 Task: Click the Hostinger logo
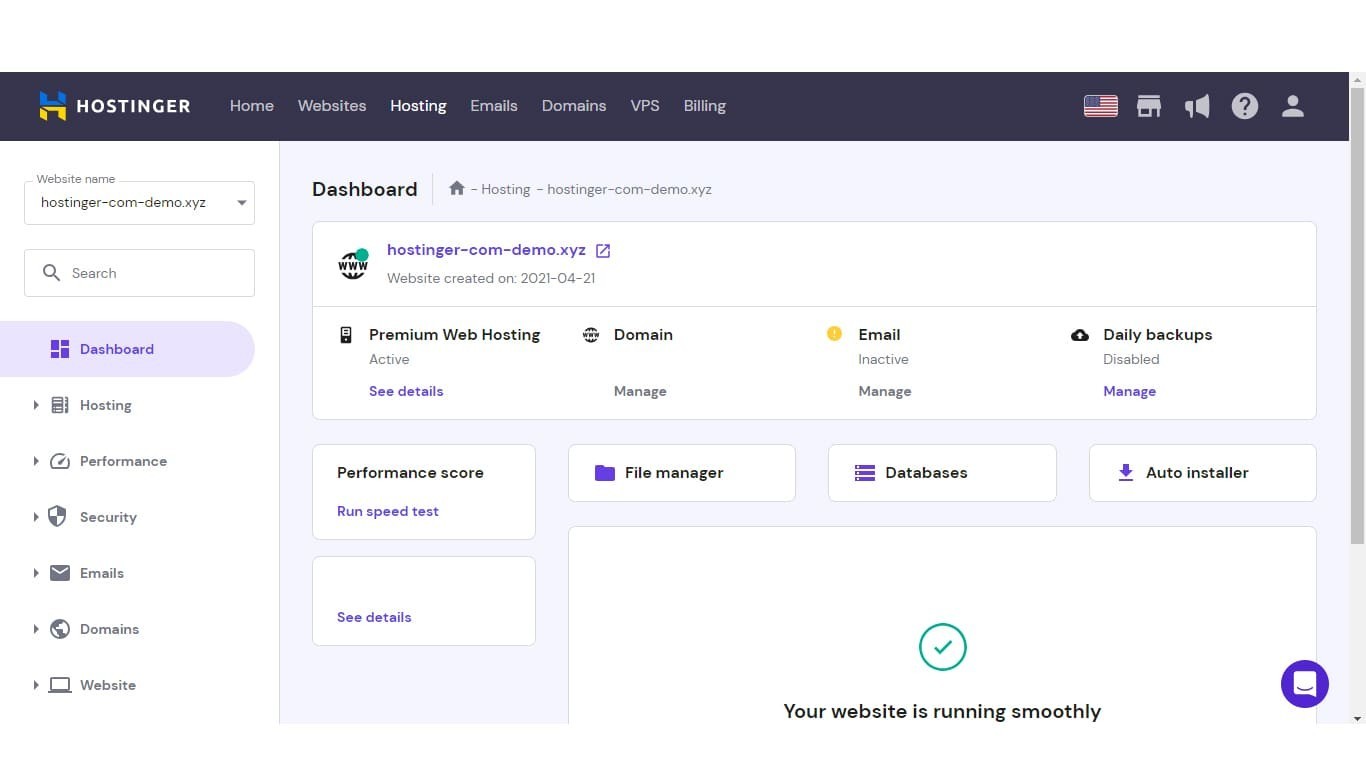click(x=114, y=106)
